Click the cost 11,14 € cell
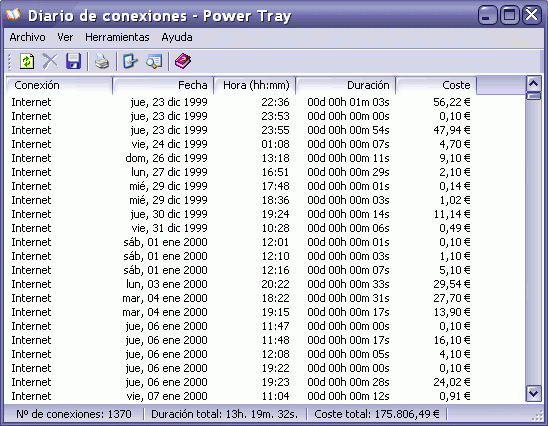The height and width of the screenshot is (426, 548). pos(452,214)
